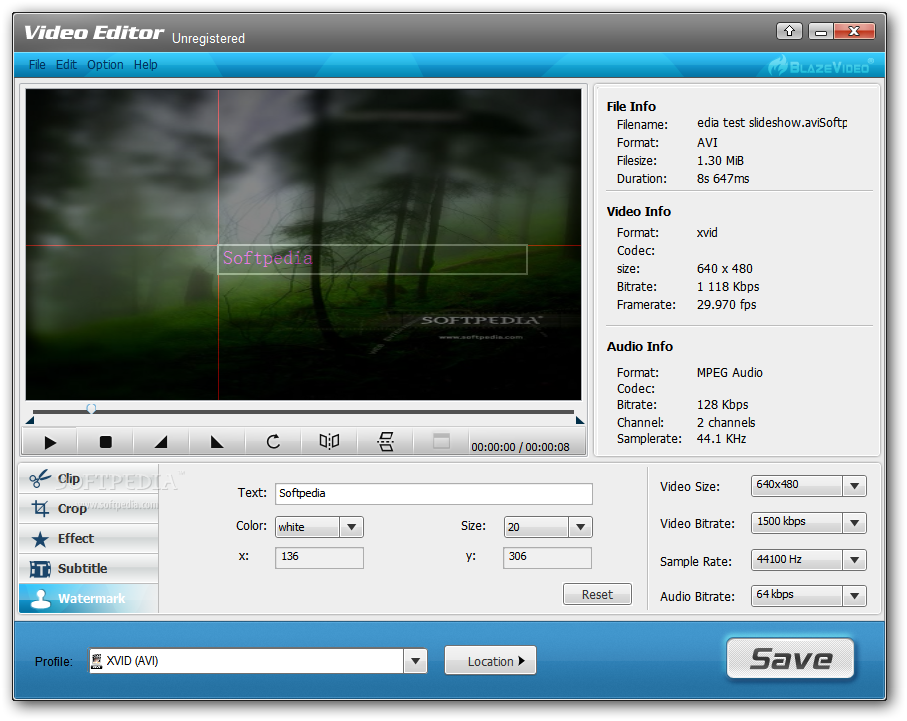Click the right trim marker triangle
907x721 pixels.
coord(580,420)
